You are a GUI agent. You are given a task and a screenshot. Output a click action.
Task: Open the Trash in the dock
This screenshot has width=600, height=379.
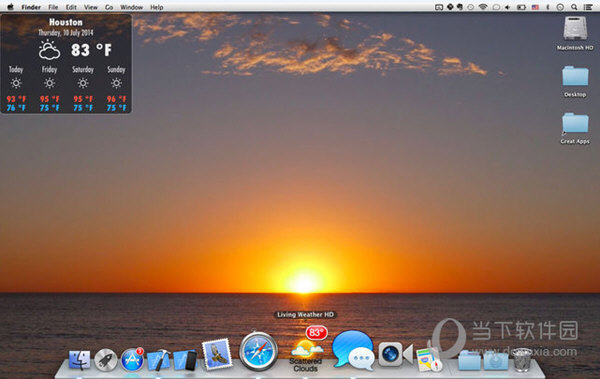[522, 360]
